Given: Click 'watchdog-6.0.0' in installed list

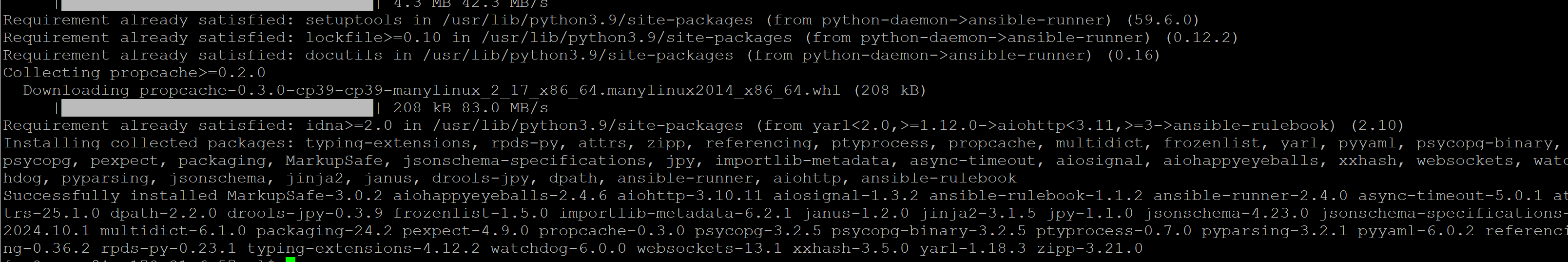Looking at the screenshot, I should 558,249.
